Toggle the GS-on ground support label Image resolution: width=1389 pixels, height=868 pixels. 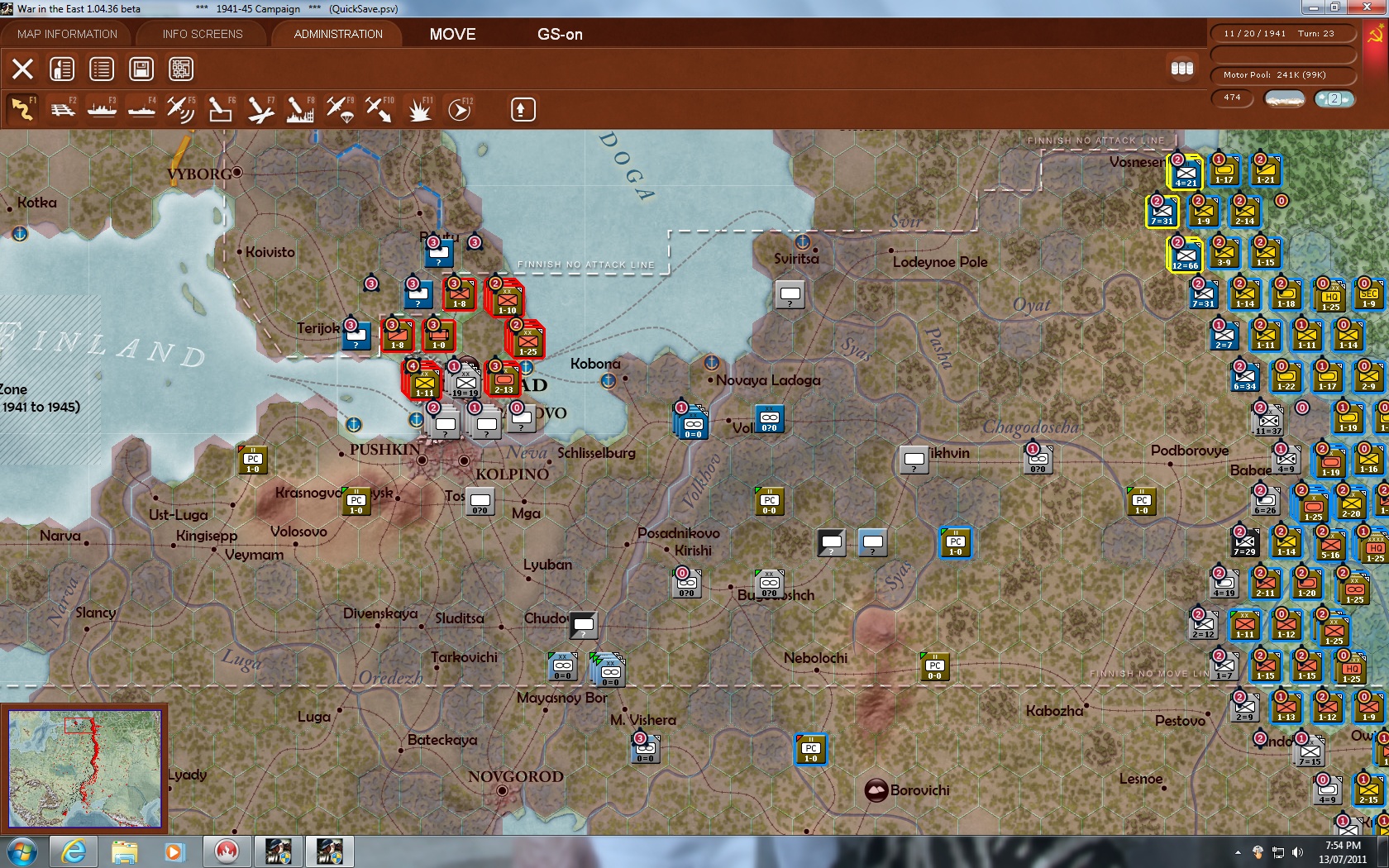[x=560, y=34]
